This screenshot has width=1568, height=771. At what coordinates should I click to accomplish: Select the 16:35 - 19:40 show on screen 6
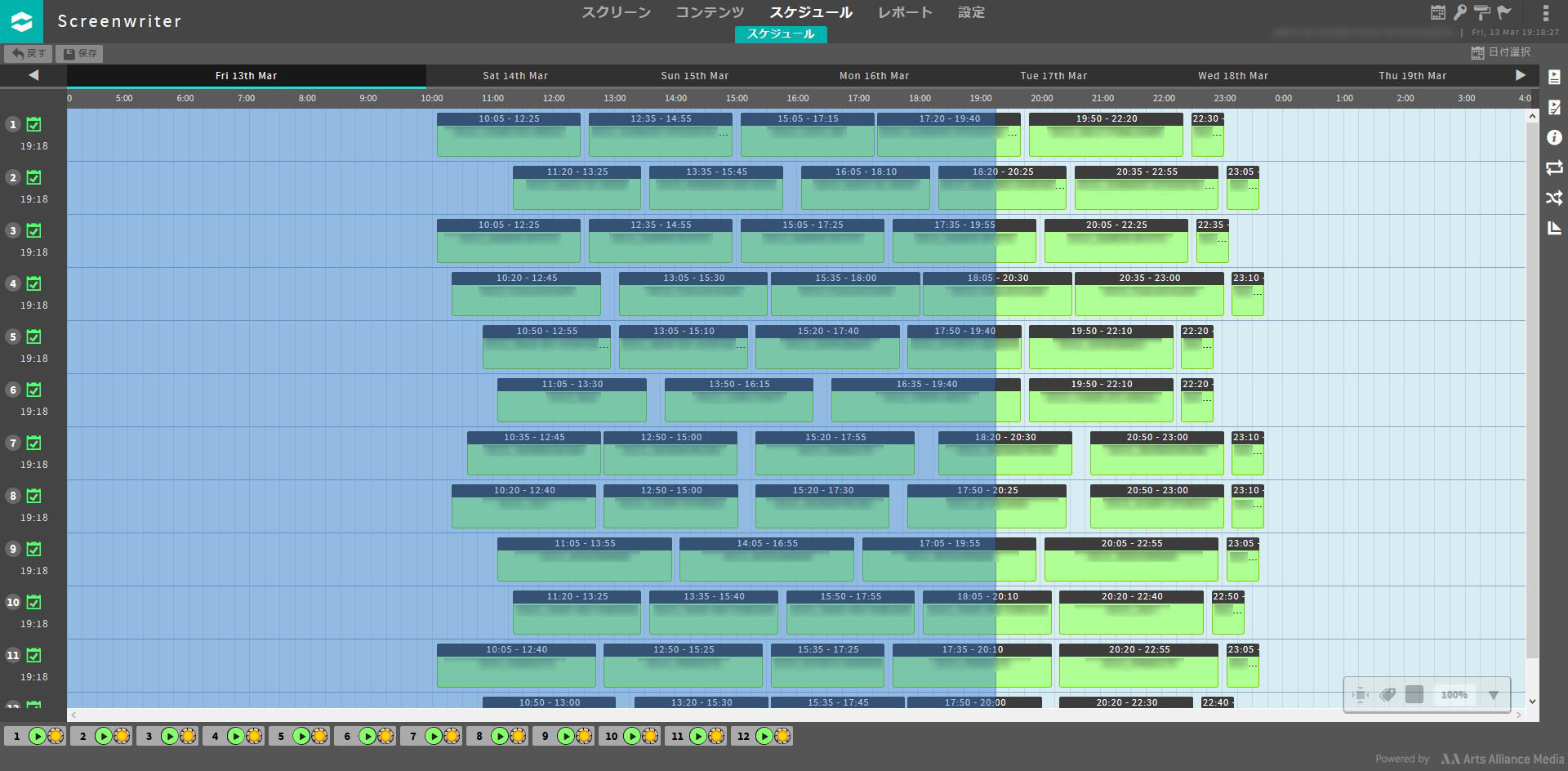(926, 400)
